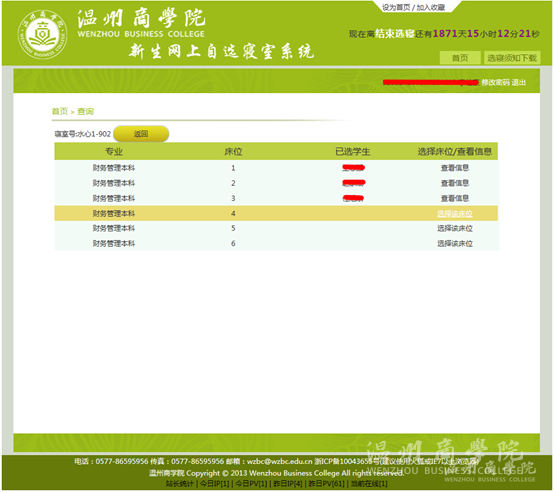Viewport: 554px width, 492px height.
Task: Click 首页 in the breadcrumb
Action: click(60, 111)
